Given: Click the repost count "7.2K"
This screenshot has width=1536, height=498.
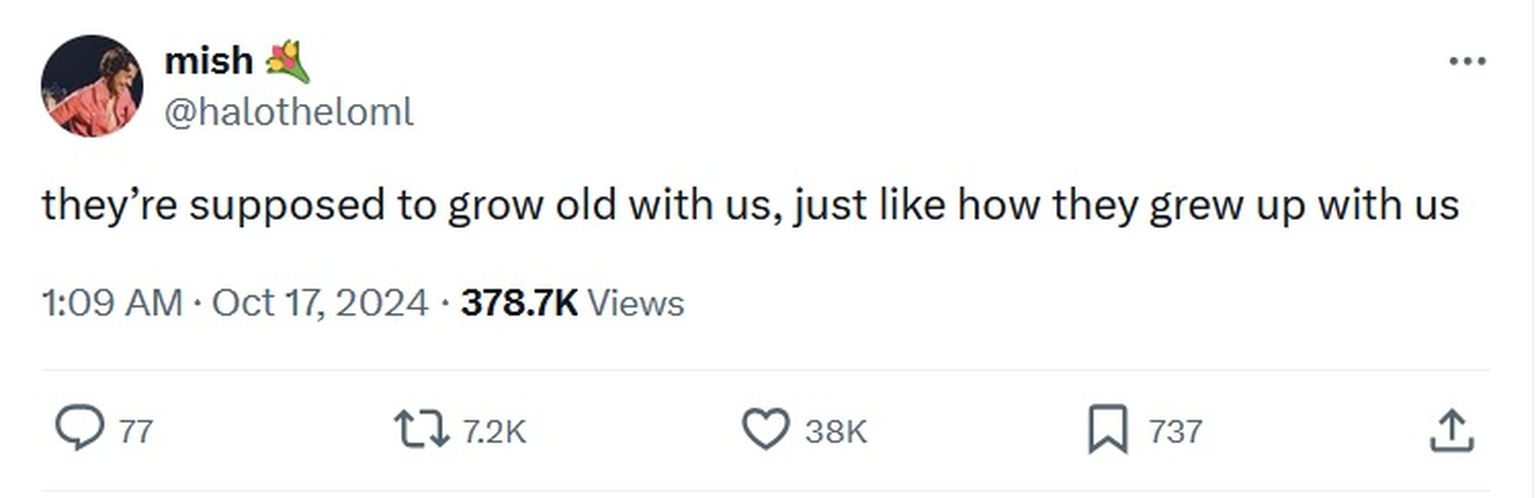Looking at the screenshot, I should pos(494,432).
